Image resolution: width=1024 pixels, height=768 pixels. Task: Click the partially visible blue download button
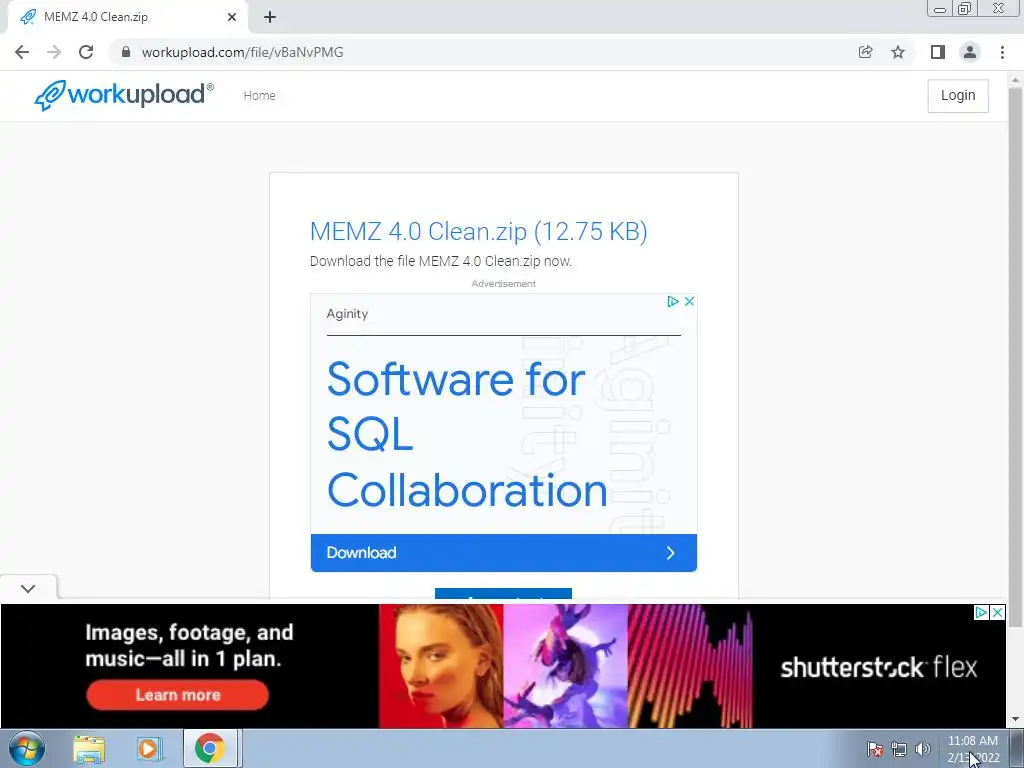pyautogui.click(x=504, y=594)
